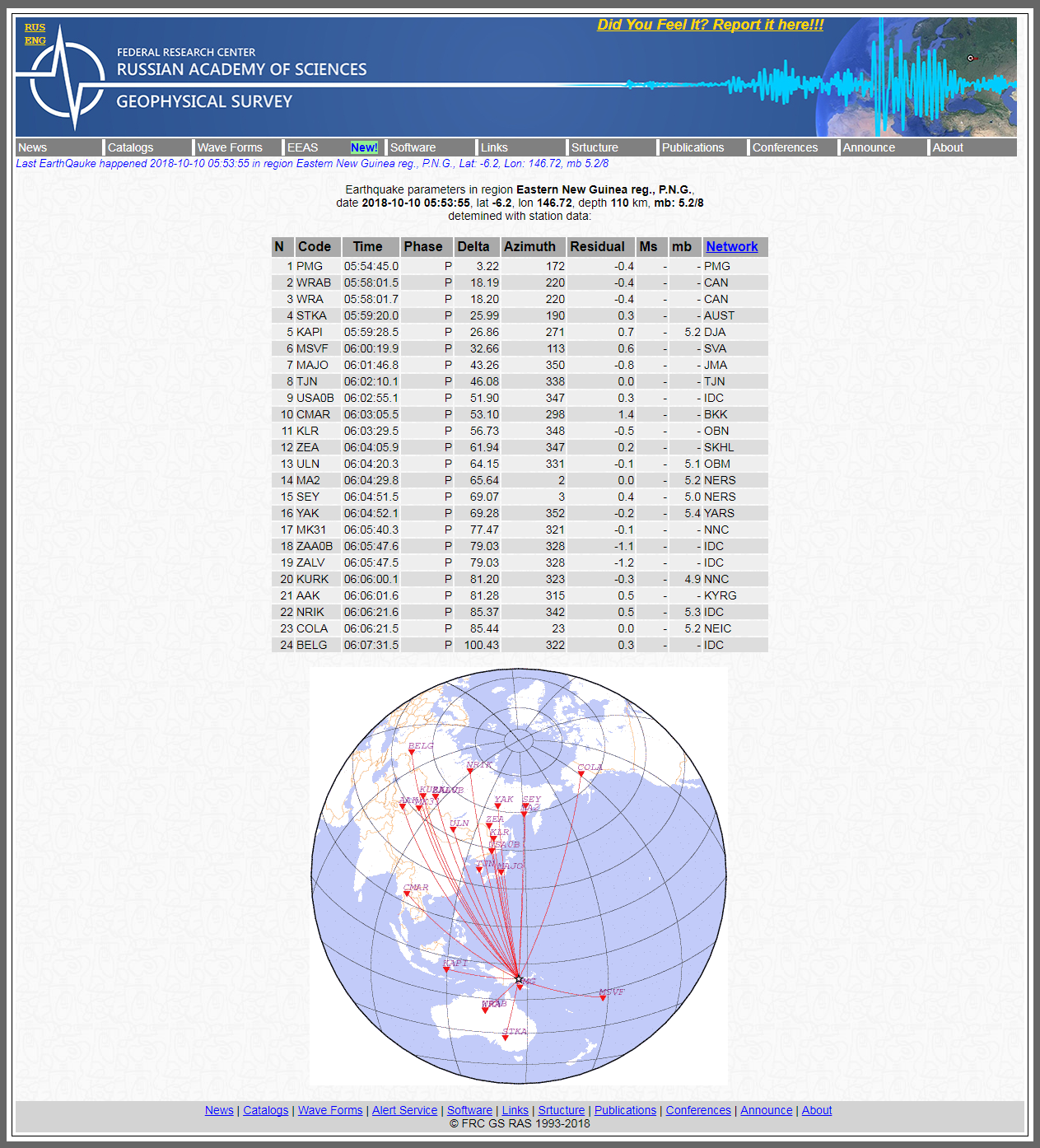Click WRAB station marker on globe map
The width and height of the screenshot is (1040, 1148).
(485, 1010)
